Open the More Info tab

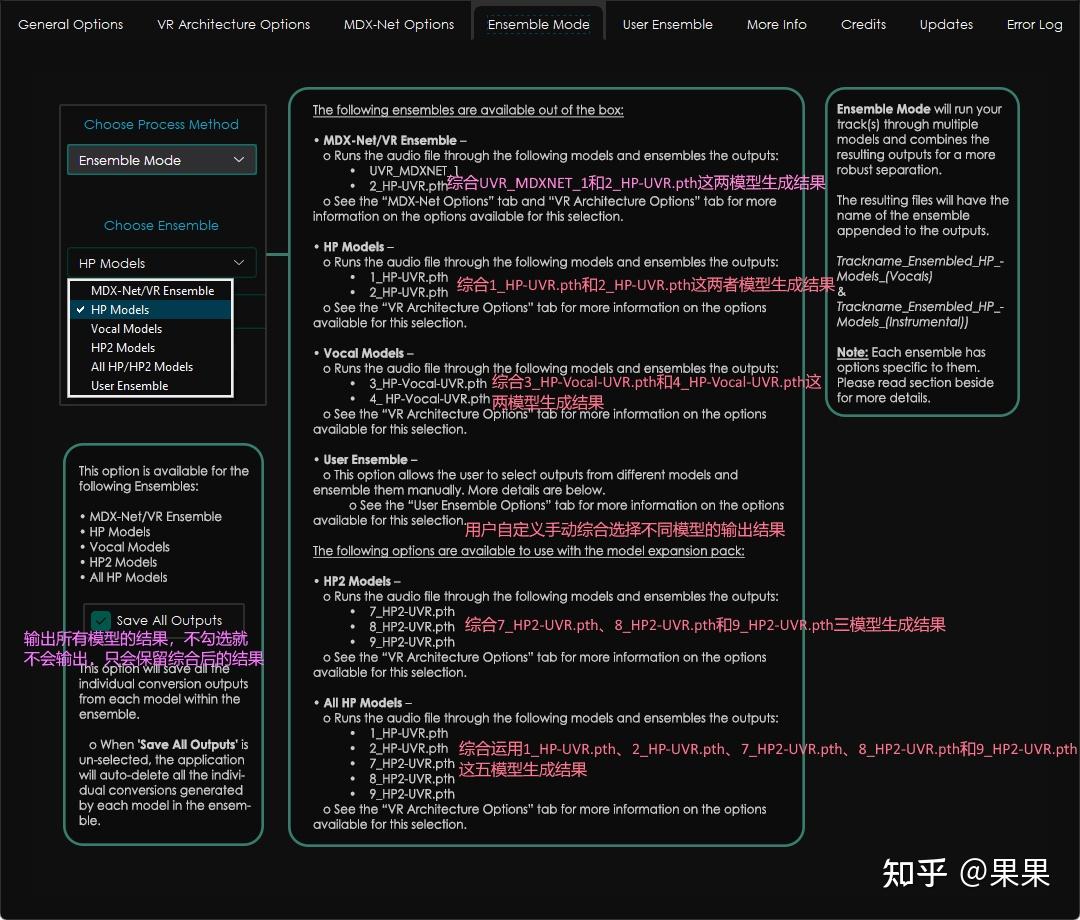776,24
